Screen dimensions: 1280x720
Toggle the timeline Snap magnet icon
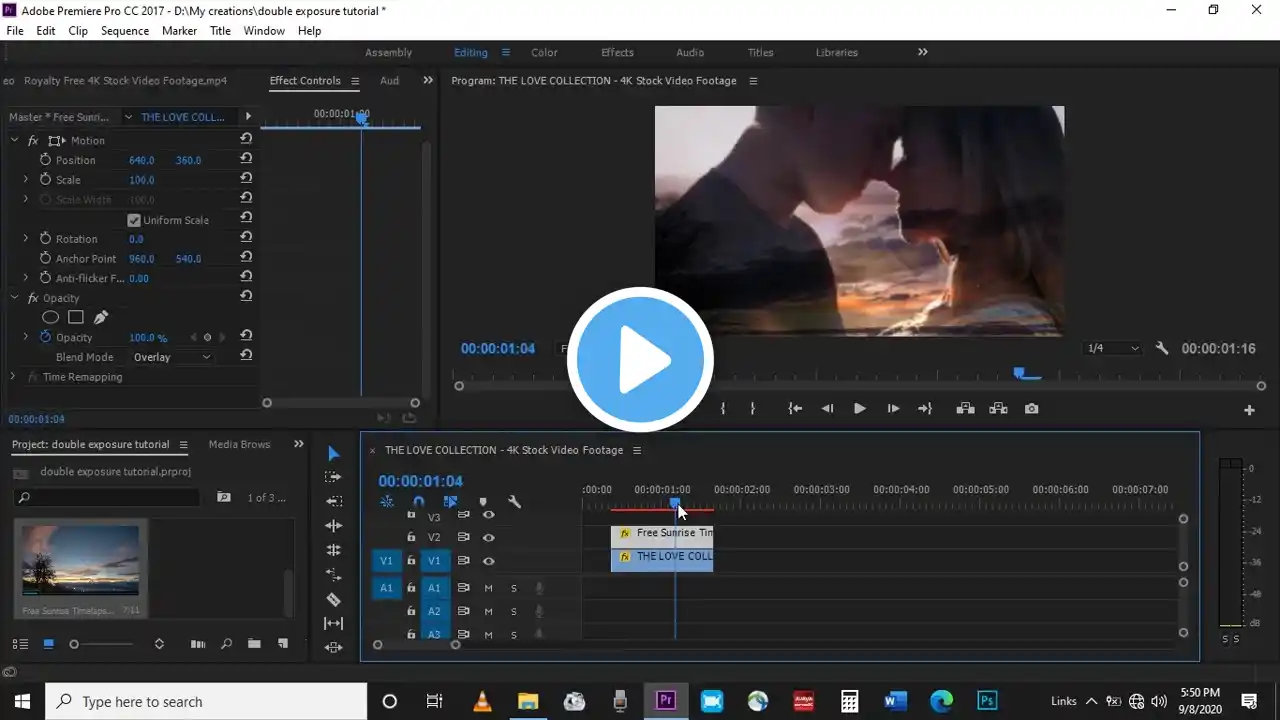(x=419, y=502)
